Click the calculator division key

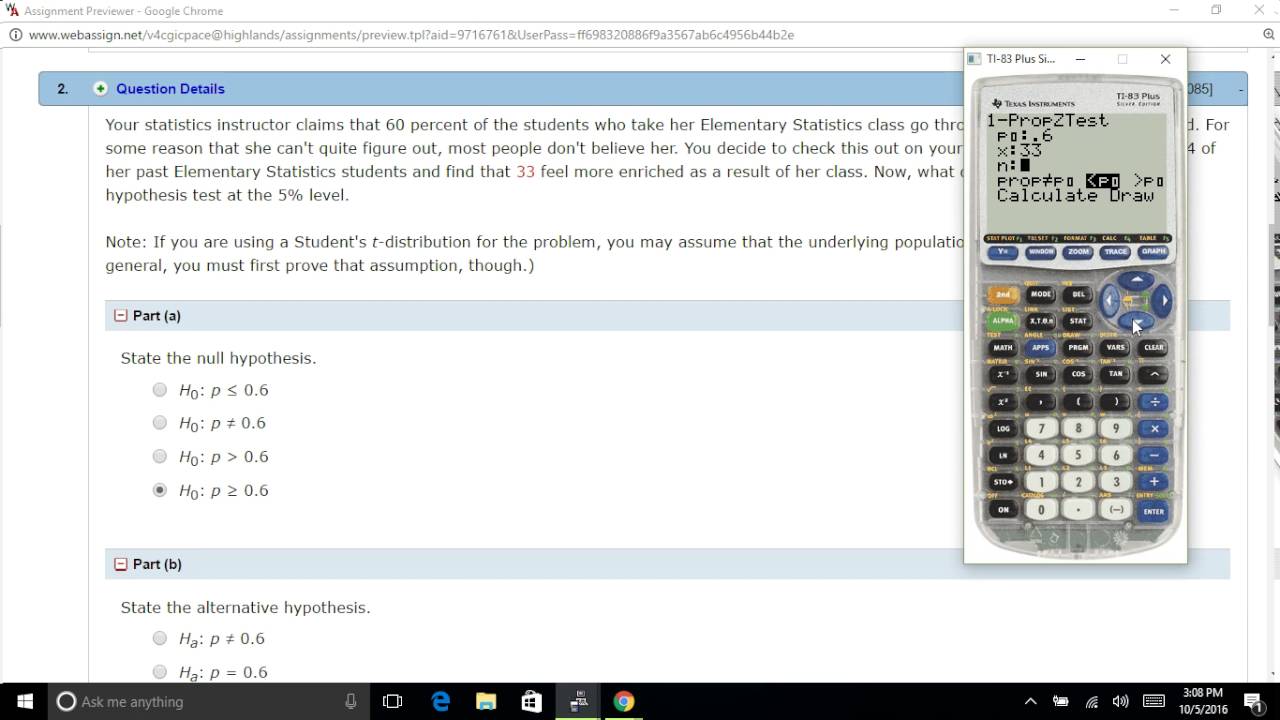point(1154,402)
